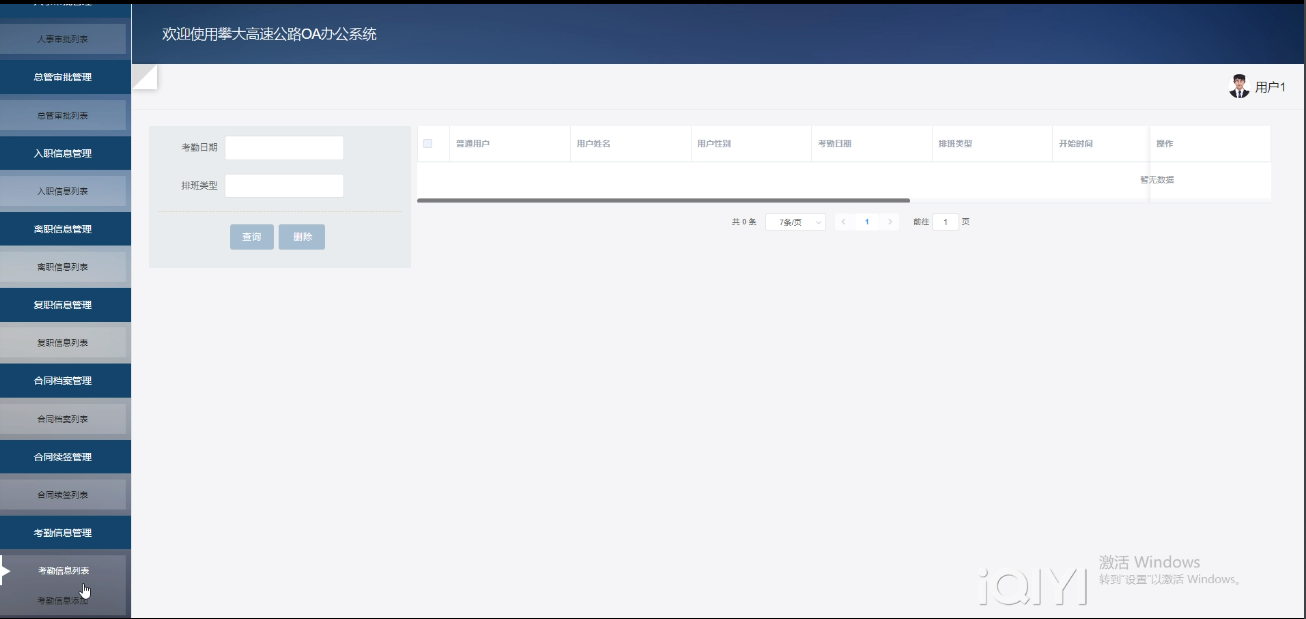
Task: Expand the 复职信息管理 menu group
Action: (x=63, y=305)
